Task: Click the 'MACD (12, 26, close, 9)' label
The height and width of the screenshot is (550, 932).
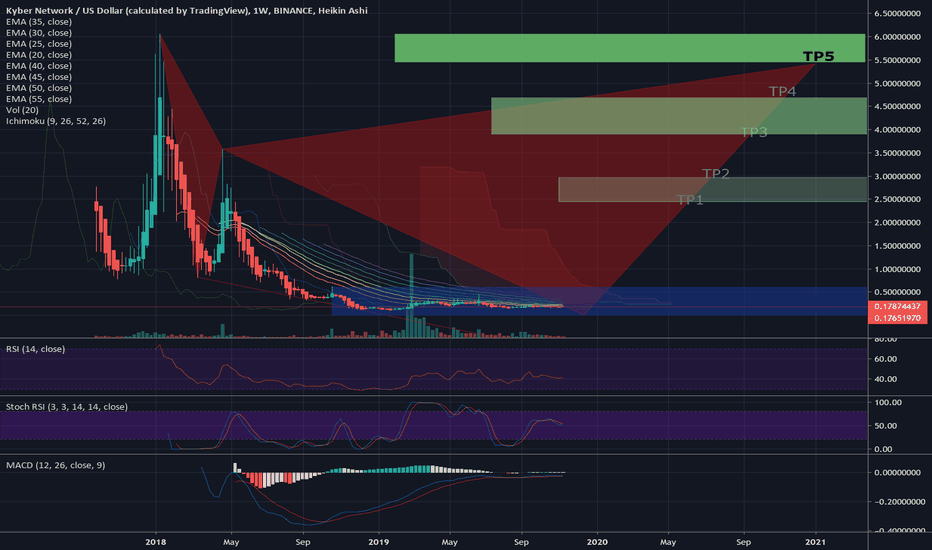Action: point(55,465)
